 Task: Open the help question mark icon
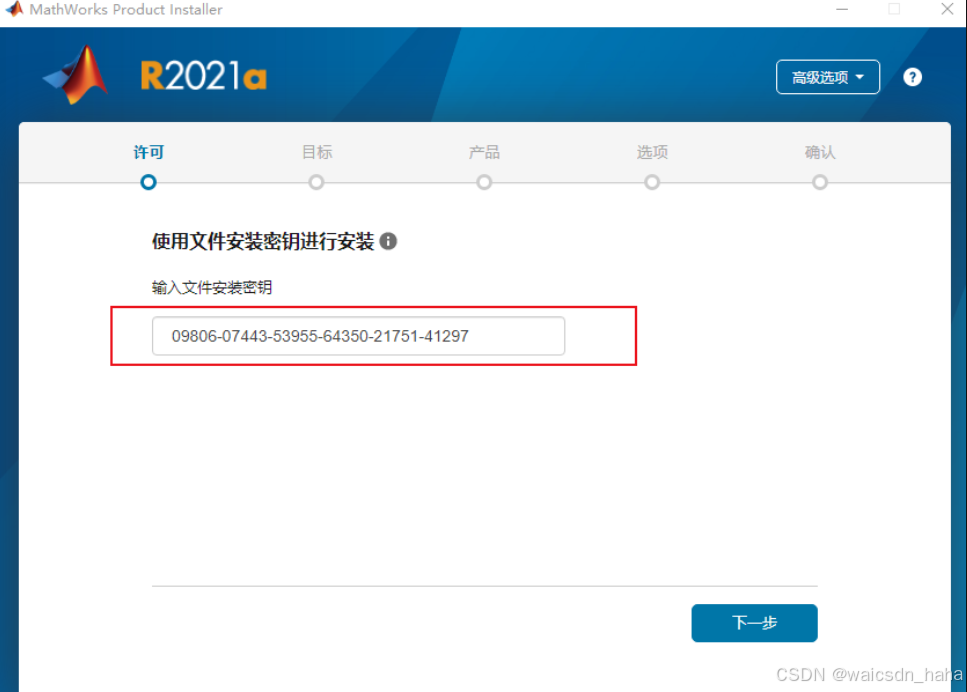pos(912,77)
